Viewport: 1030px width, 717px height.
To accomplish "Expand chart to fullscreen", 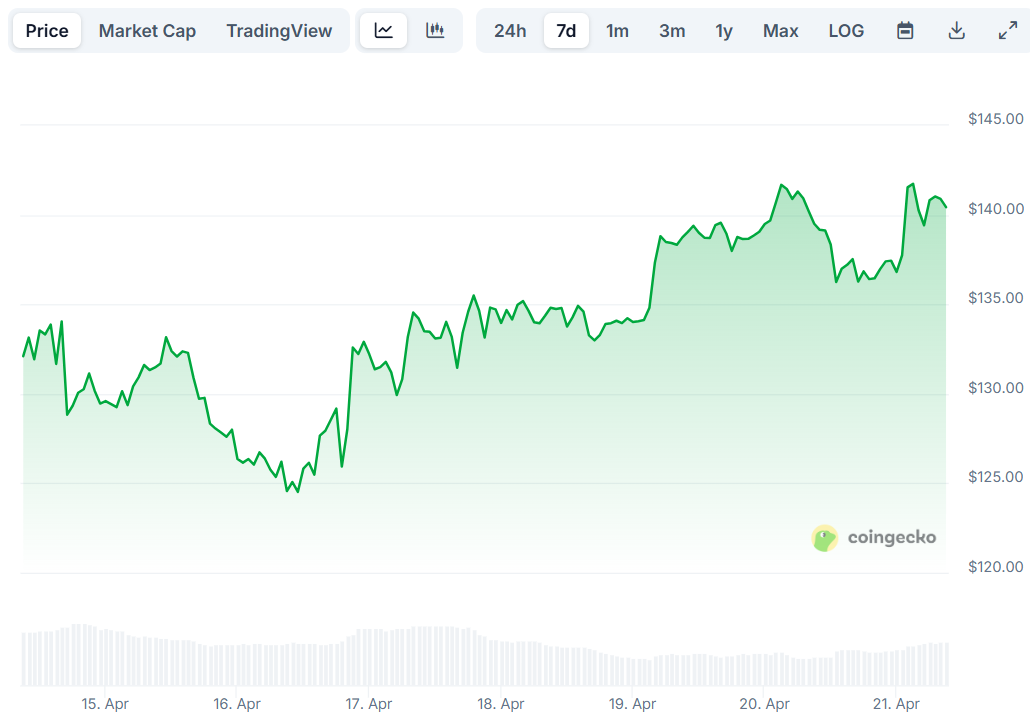I will 1008,31.
